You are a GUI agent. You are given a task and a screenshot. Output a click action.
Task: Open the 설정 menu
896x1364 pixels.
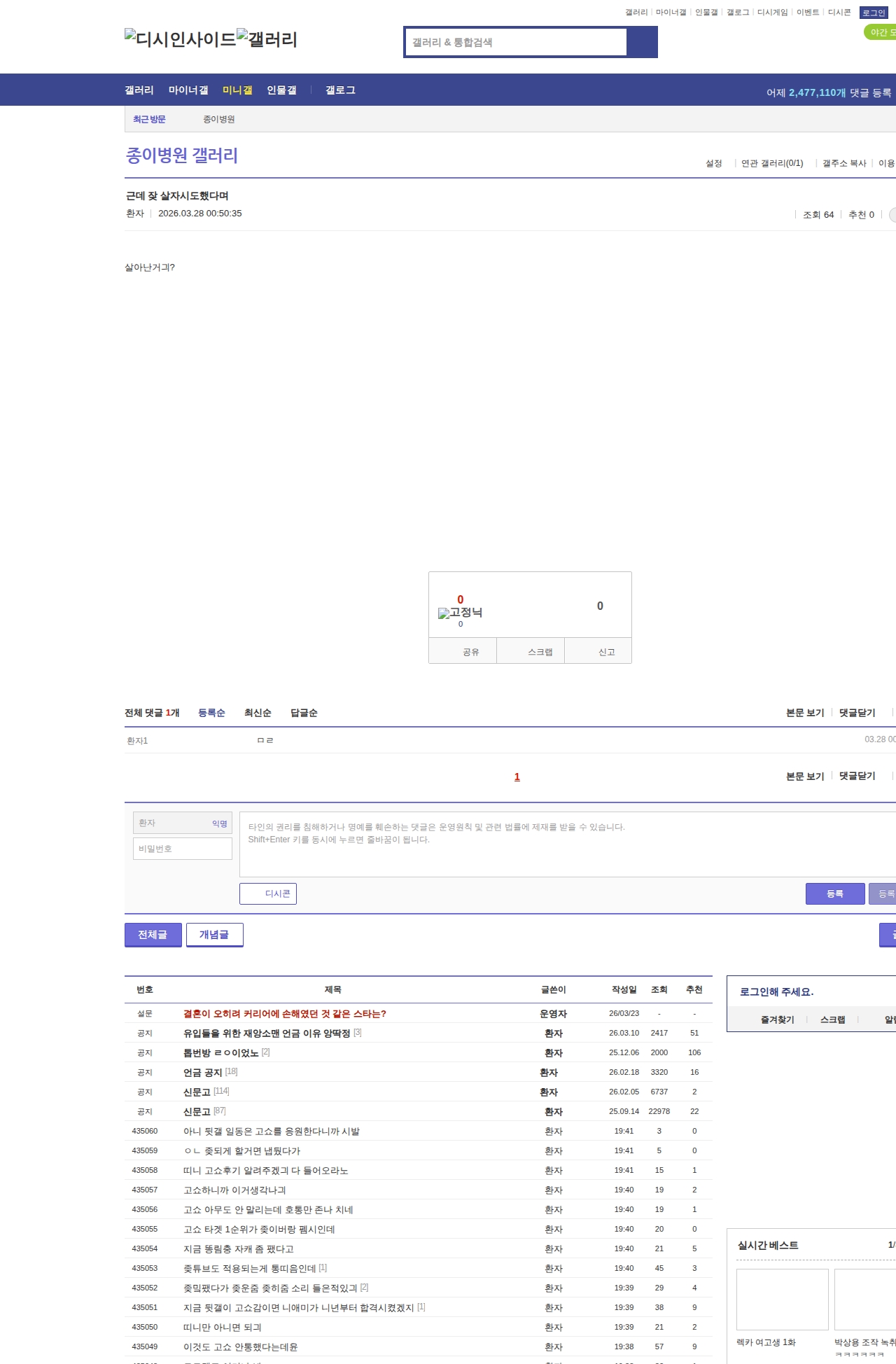(713, 163)
